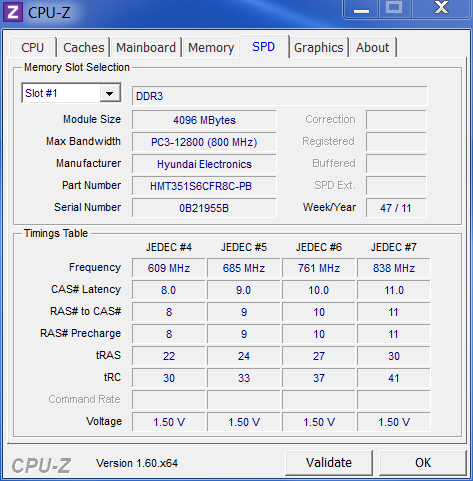This screenshot has width=473, height=481.
Task: Select part number HMT351S6CFR8C-PB
Action: pyautogui.click(x=204, y=186)
